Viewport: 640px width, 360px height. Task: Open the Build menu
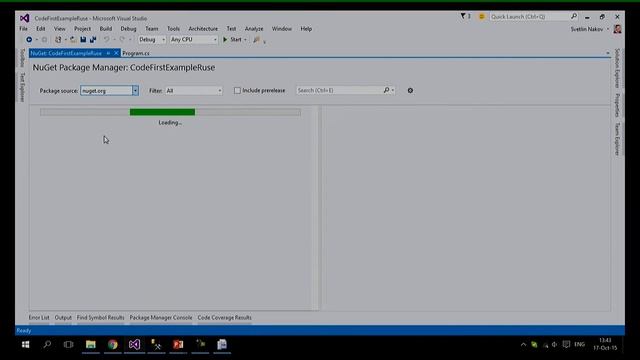coord(106,29)
